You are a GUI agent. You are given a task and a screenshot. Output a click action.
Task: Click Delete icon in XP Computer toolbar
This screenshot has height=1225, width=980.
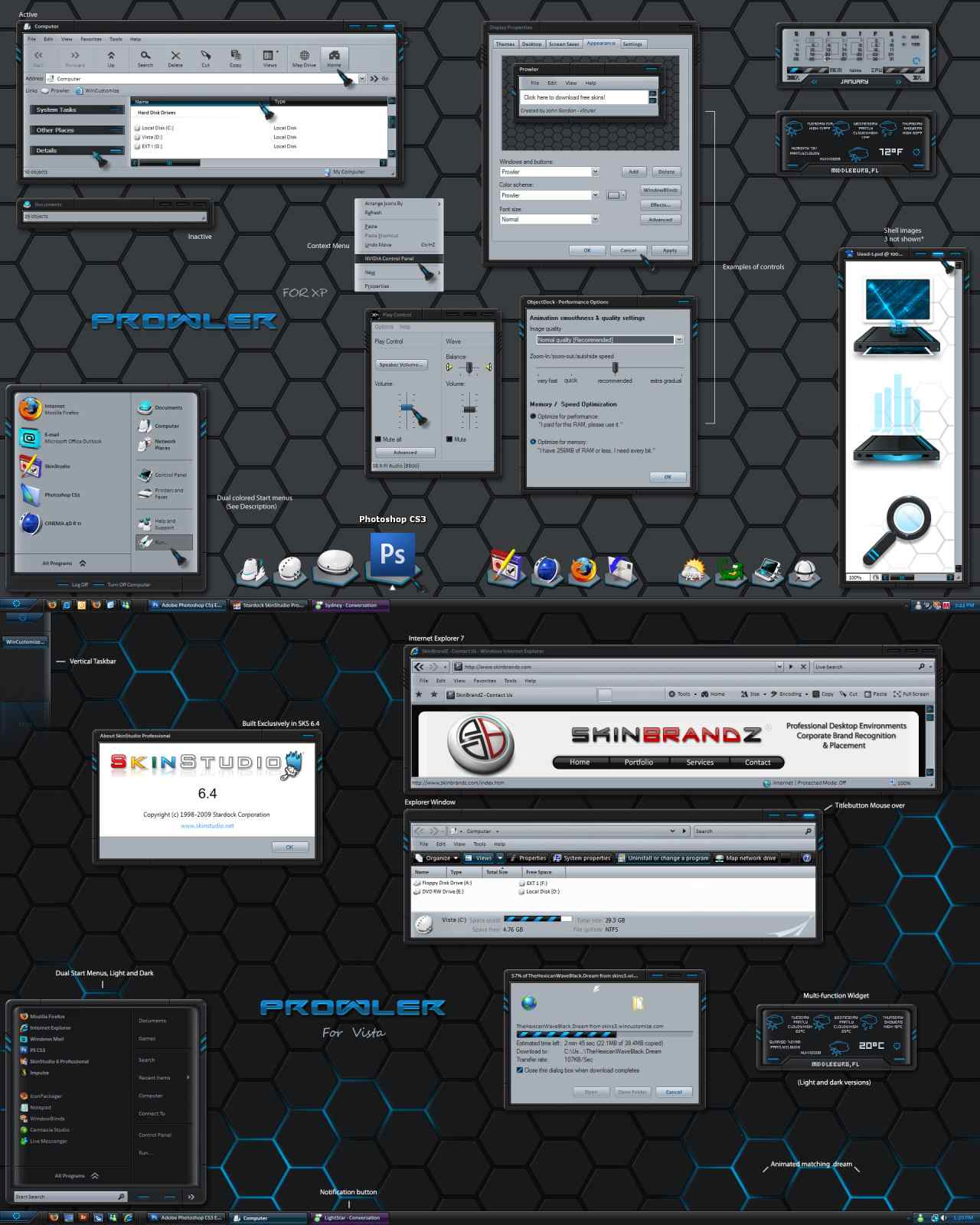[175, 55]
